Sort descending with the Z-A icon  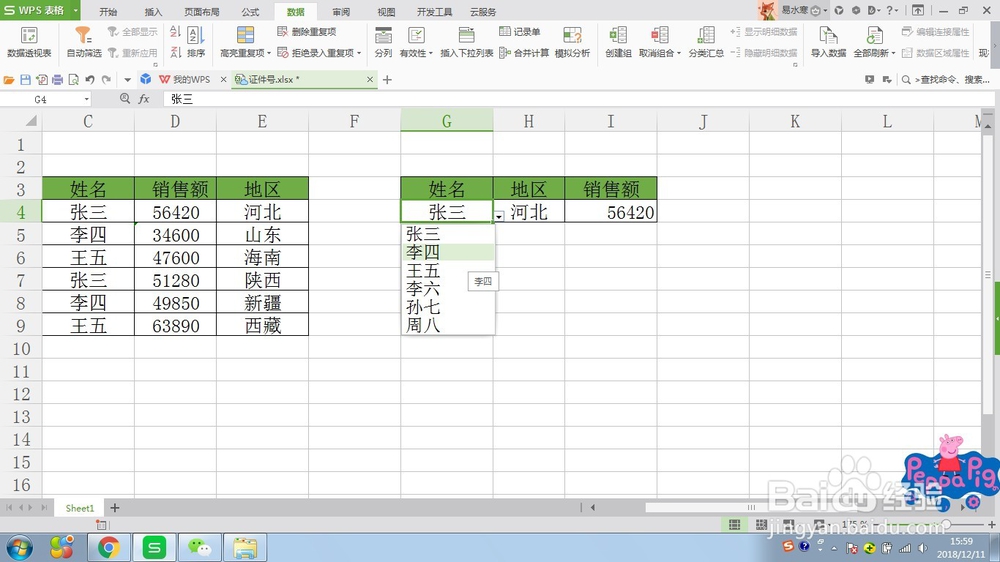point(175,52)
